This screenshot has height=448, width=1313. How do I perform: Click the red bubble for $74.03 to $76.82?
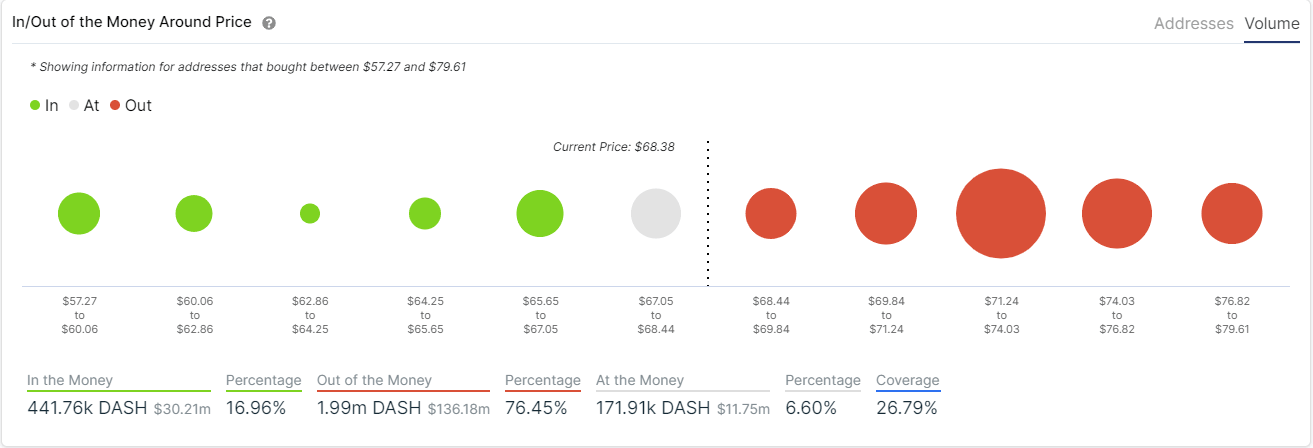click(x=1117, y=213)
